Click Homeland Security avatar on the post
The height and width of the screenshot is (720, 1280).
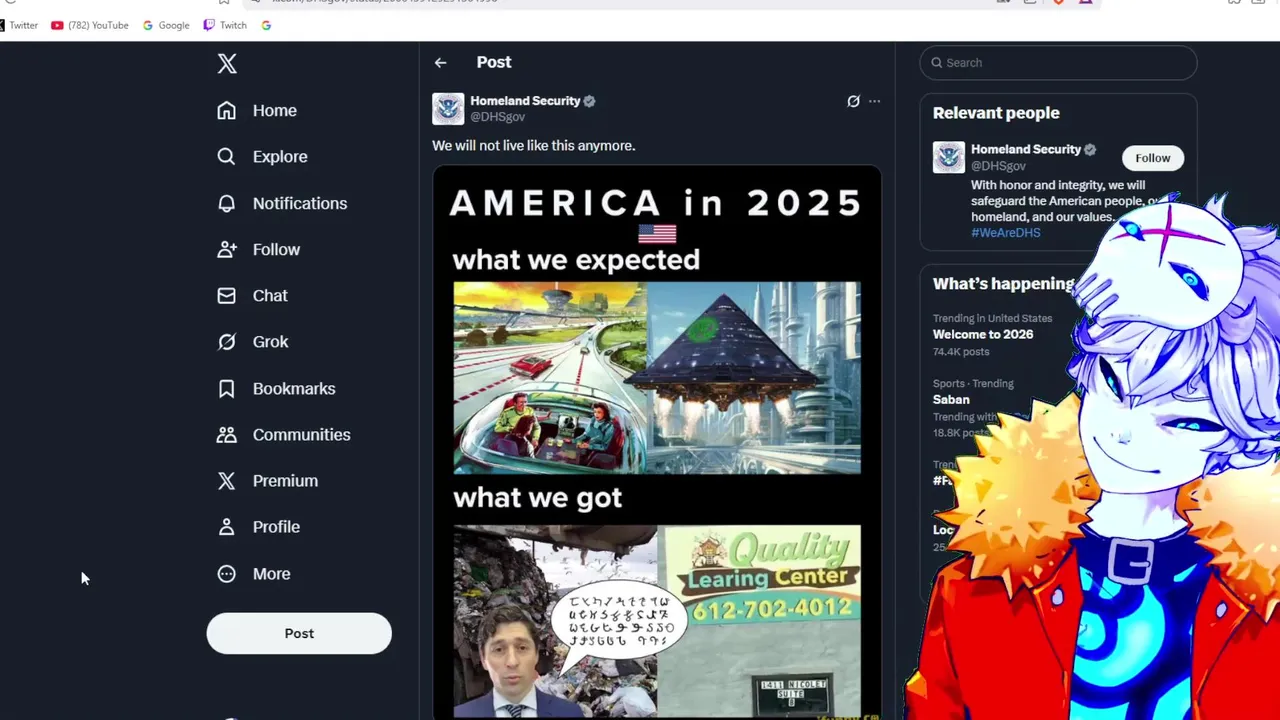coord(448,109)
